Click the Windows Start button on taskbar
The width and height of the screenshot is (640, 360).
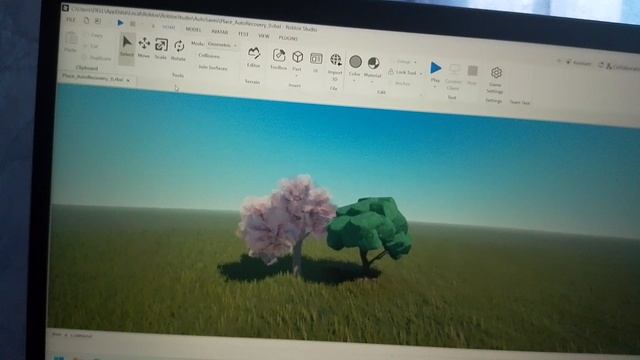(59, 358)
